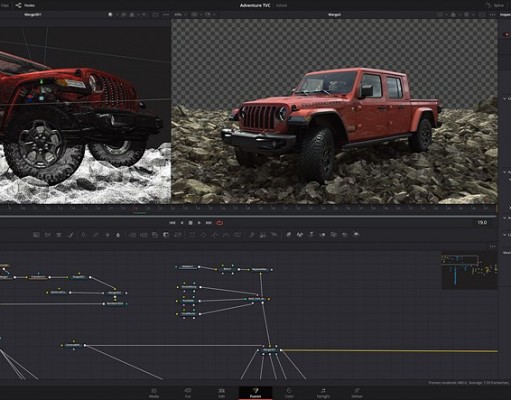Add a Color Corrector node
Image resolution: width=511 pixels, height=400 pixels.
point(84,235)
